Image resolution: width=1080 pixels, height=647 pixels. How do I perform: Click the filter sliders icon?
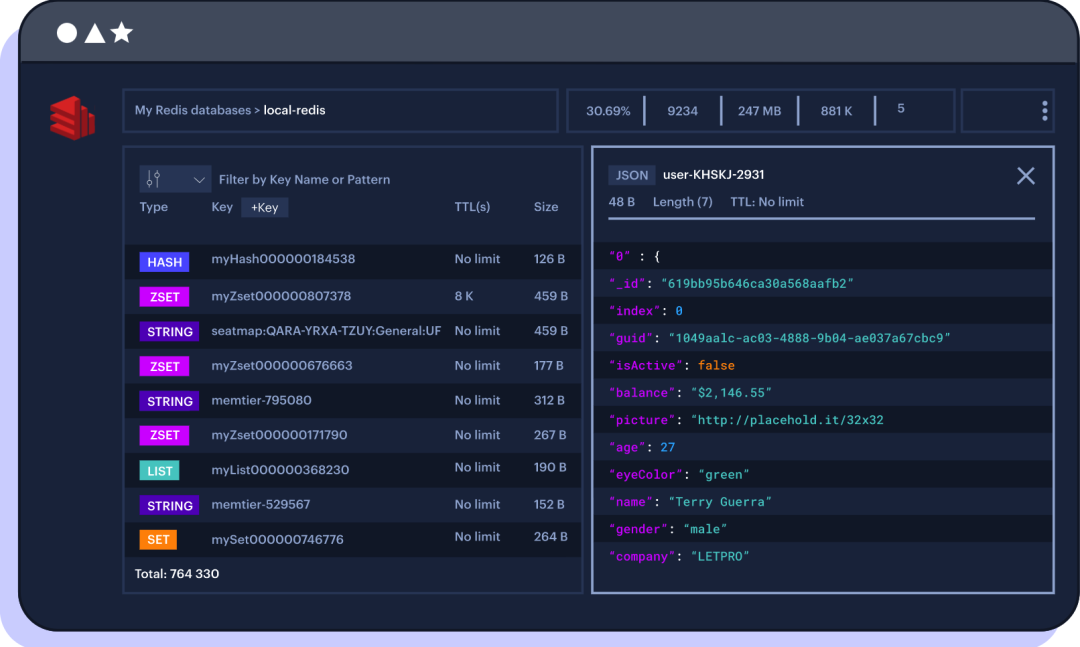[154, 179]
